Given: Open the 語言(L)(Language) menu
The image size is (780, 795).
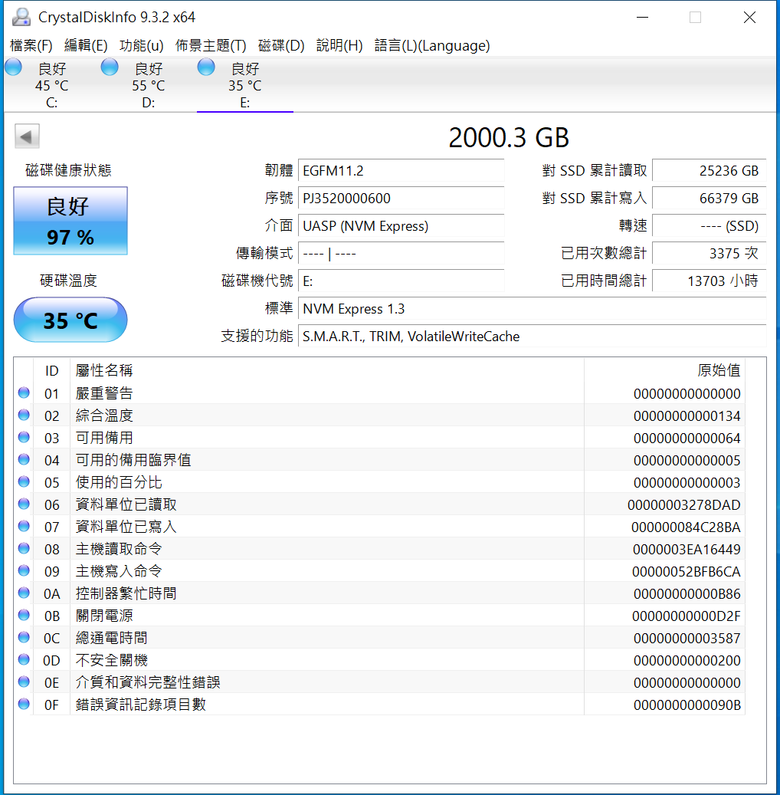Looking at the screenshot, I should pos(432,46).
